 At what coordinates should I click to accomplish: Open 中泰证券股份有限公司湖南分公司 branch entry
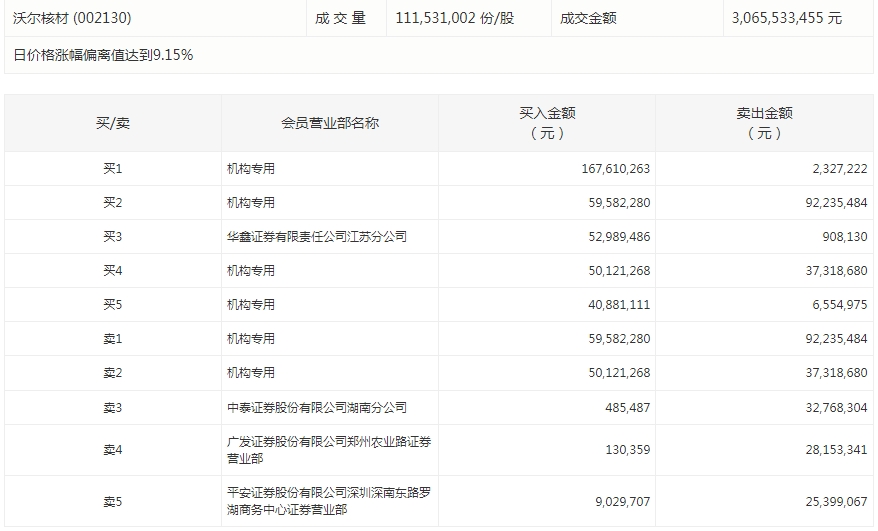point(317,408)
